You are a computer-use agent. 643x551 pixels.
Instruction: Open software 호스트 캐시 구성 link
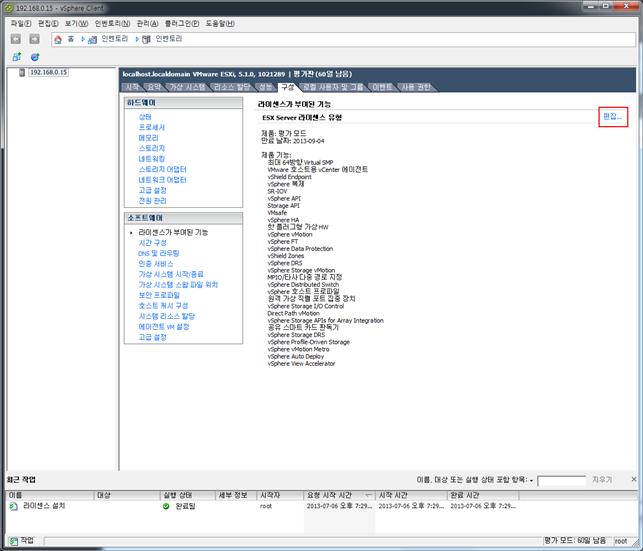(163, 306)
